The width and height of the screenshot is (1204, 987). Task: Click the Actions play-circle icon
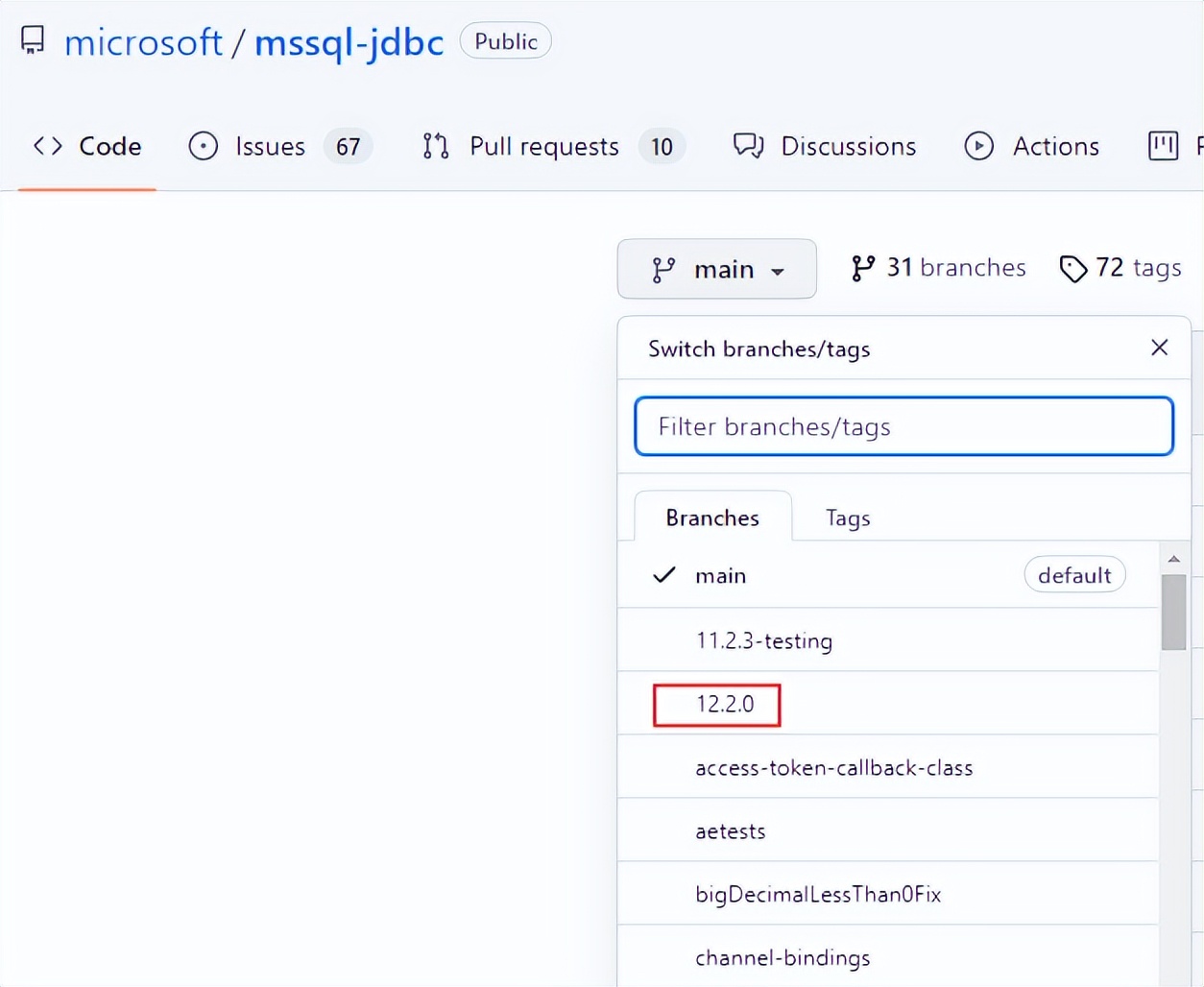[x=978, y=146]
